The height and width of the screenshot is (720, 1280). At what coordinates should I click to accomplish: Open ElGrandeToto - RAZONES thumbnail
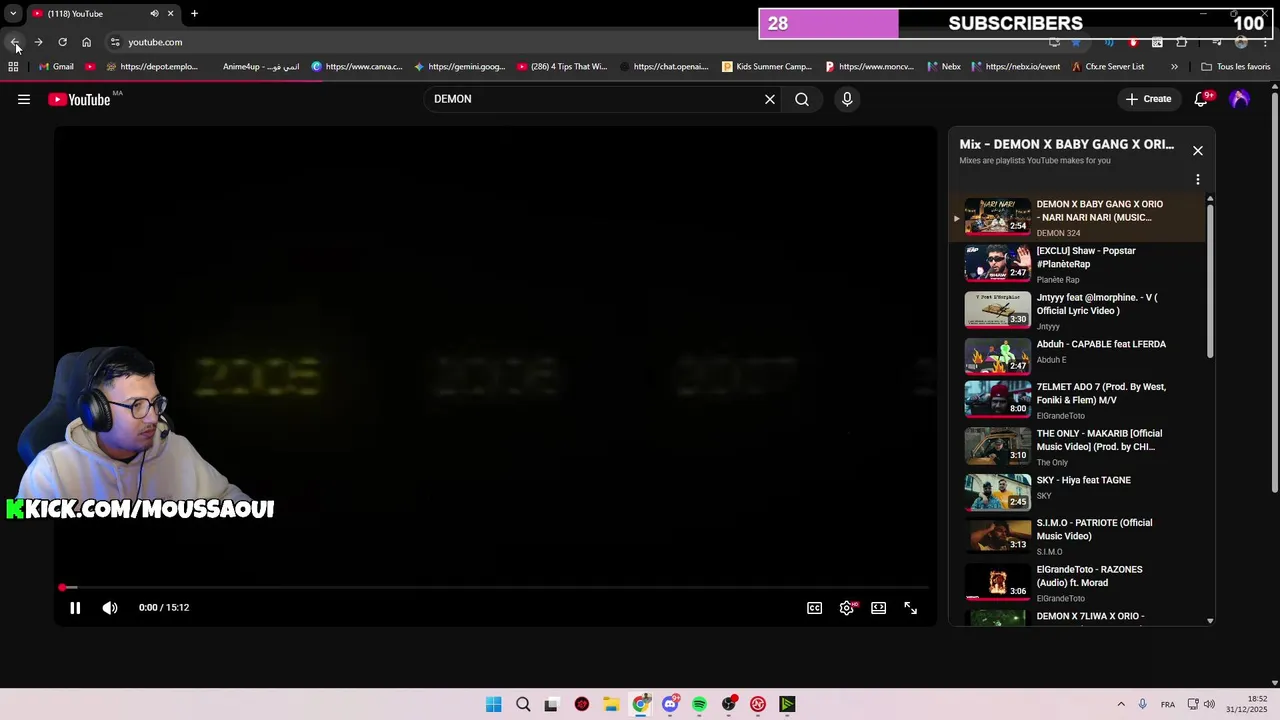pos(997,582)
